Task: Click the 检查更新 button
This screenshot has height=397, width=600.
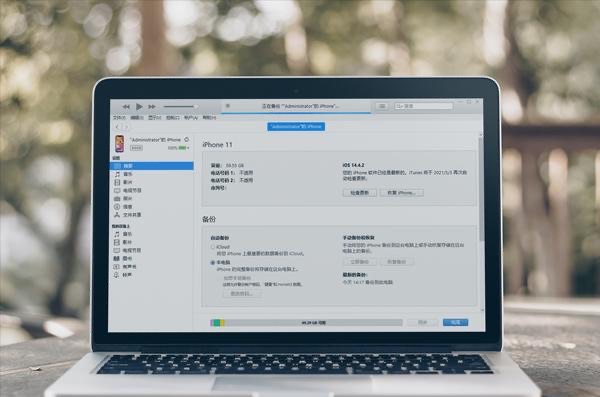Action: pos(359,193)
